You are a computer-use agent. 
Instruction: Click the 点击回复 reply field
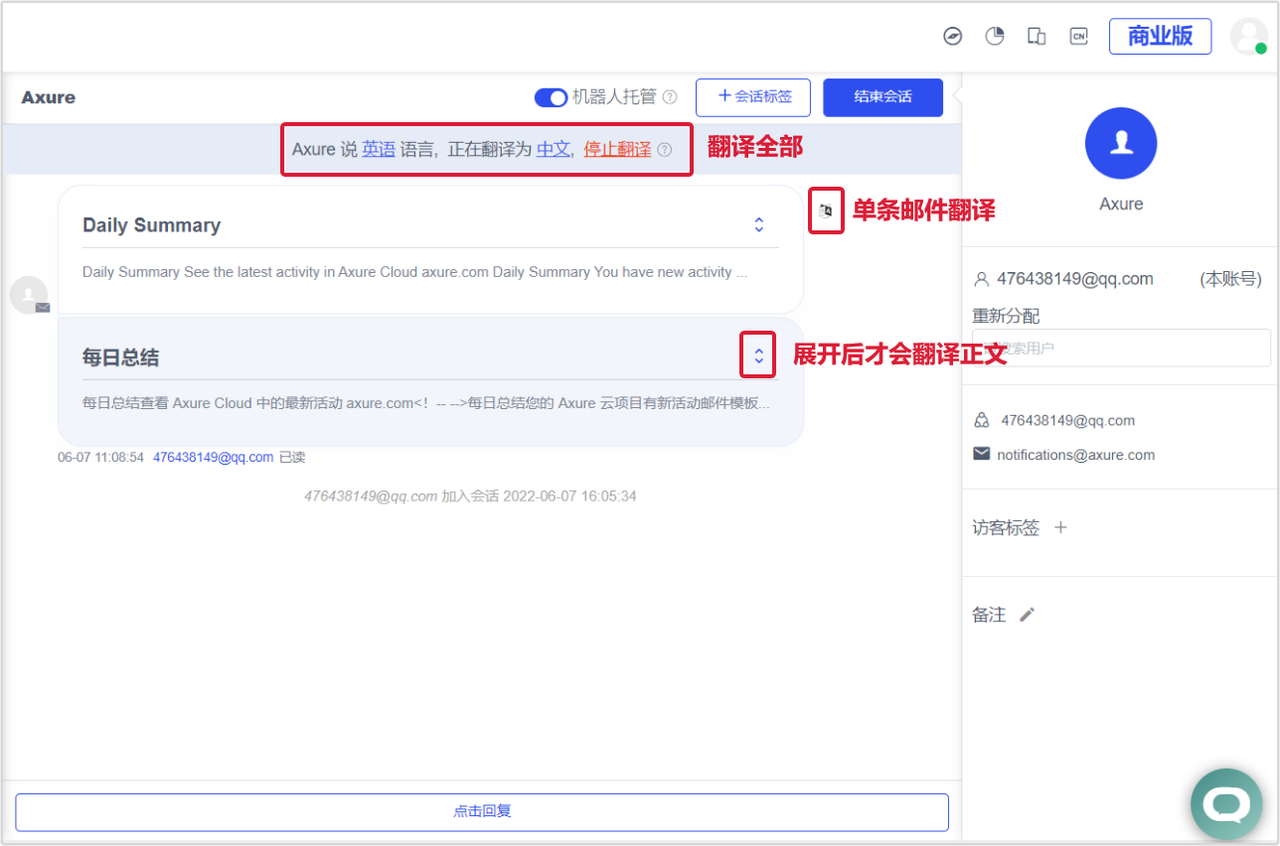481,812
